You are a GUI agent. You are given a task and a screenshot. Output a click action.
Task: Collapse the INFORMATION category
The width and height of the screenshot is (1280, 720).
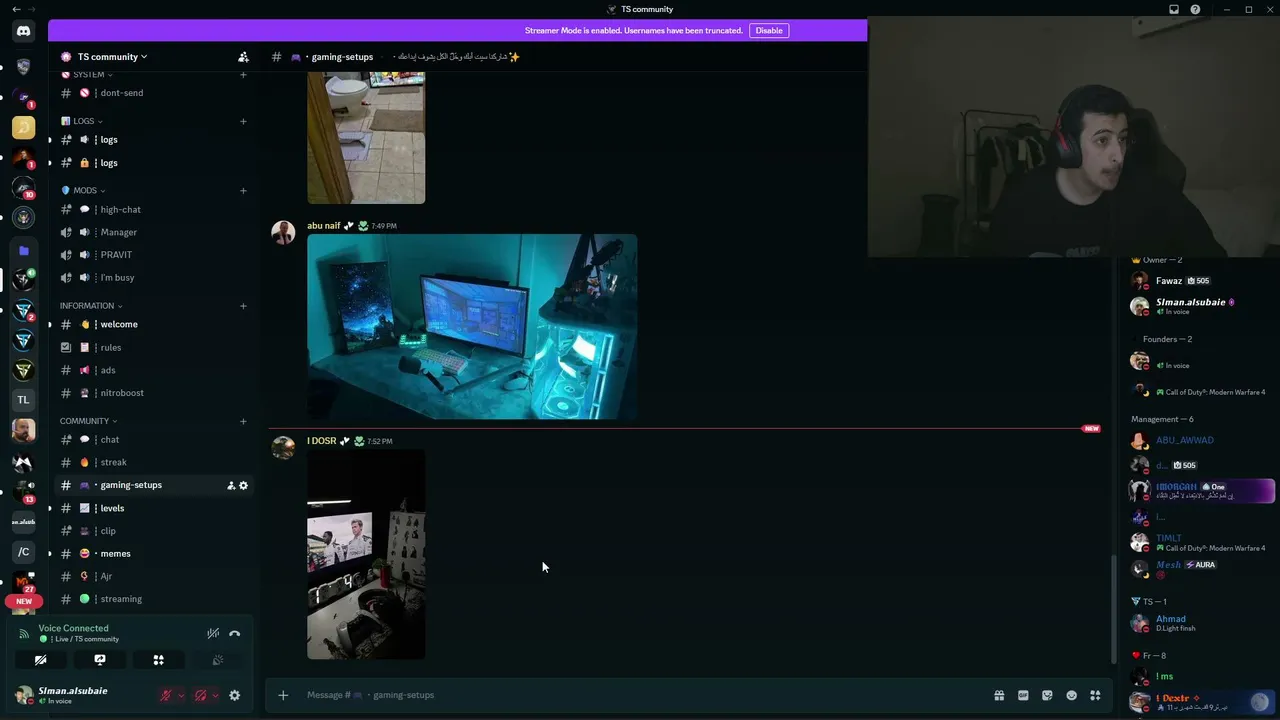pyautogui.click(x=91, y=305)
